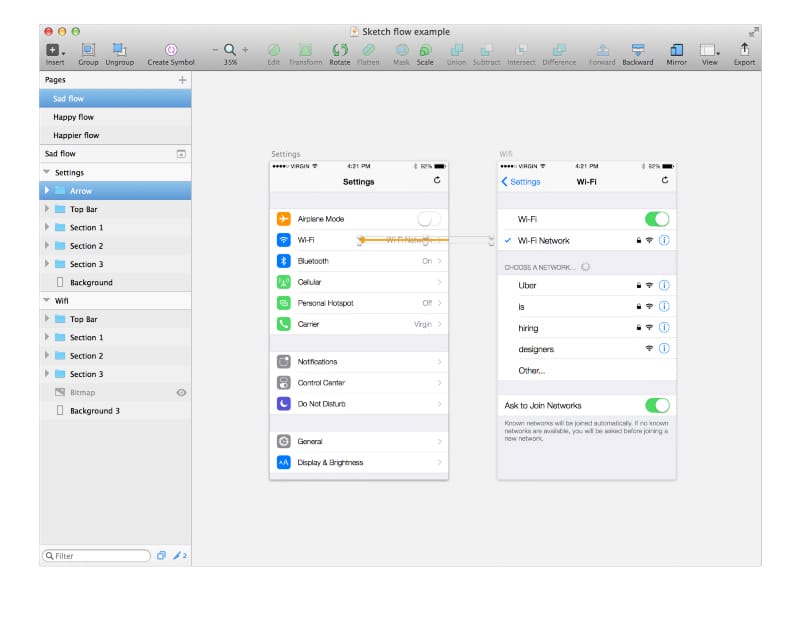Click the Export icon
800x619 pixels.
click(744, 51)
